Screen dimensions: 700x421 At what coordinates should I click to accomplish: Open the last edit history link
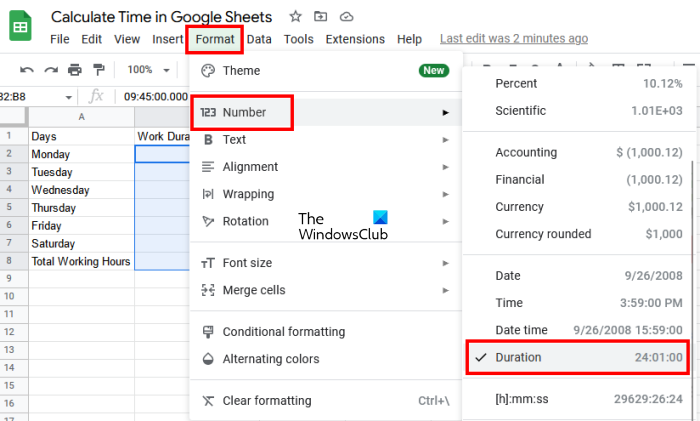click(515, 39)
